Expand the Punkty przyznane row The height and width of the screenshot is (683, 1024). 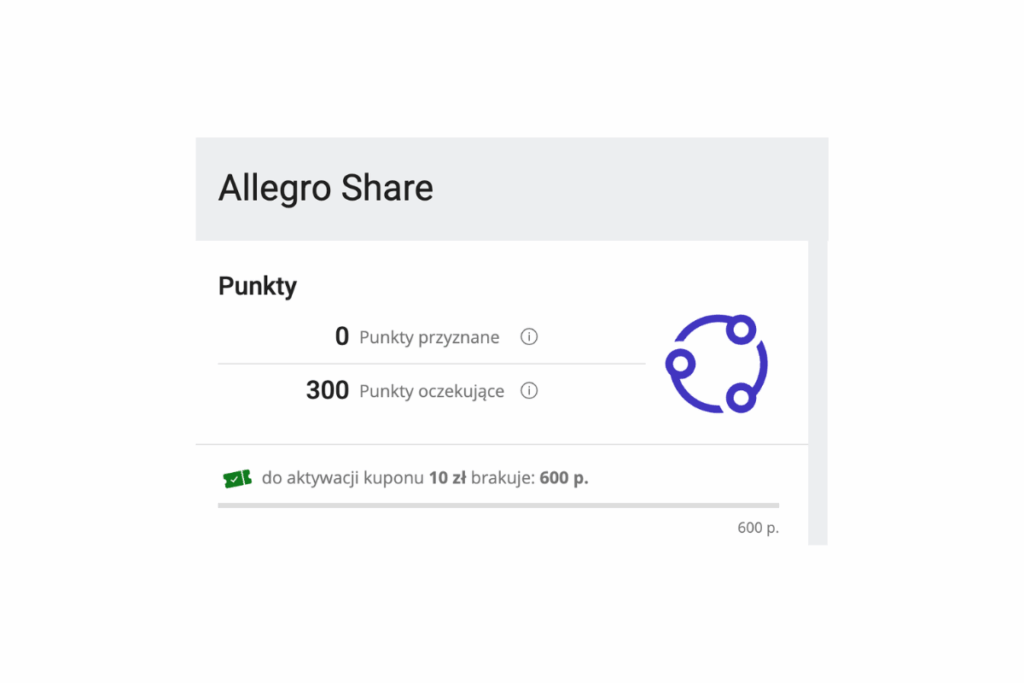click(428, 337)
